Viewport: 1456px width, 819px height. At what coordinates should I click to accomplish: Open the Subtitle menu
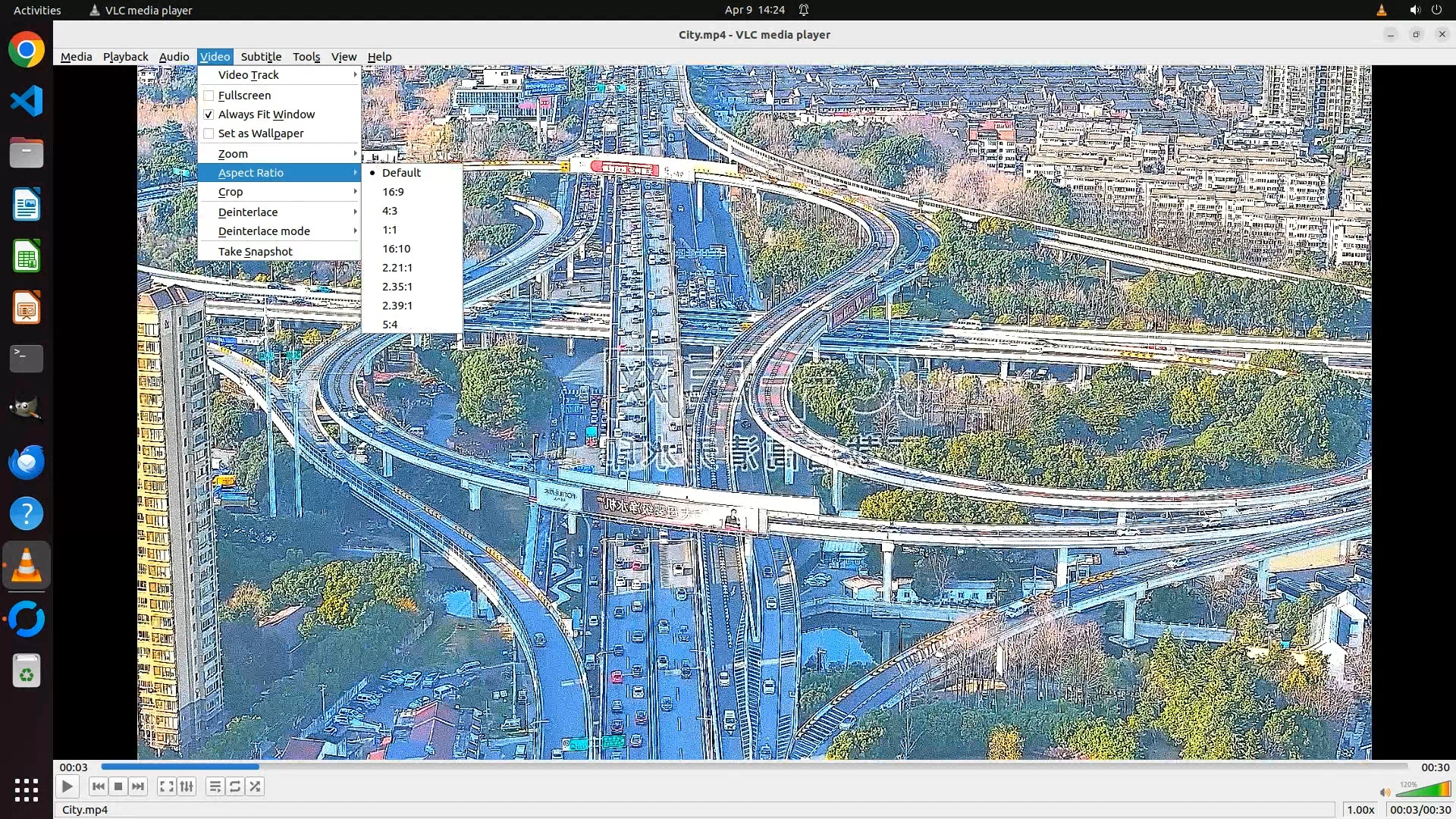261,57
